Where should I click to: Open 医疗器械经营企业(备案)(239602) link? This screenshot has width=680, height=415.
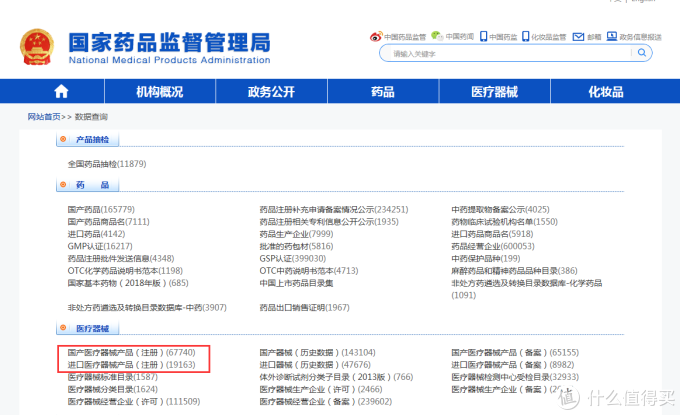(x=326, y=402)
